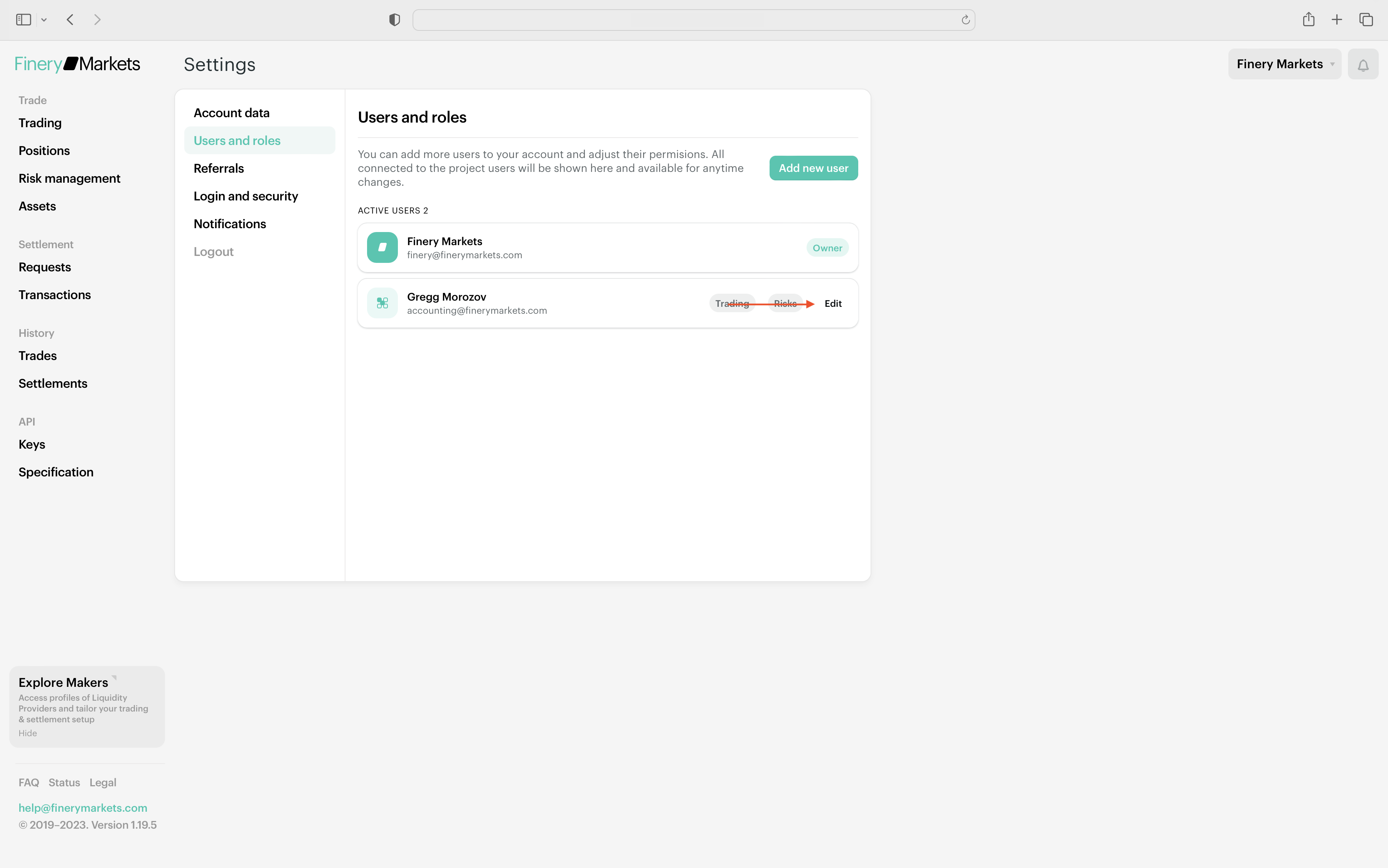Select the Users and roles settings tab
Screen dimensions: 1388x868
[259, 140]
